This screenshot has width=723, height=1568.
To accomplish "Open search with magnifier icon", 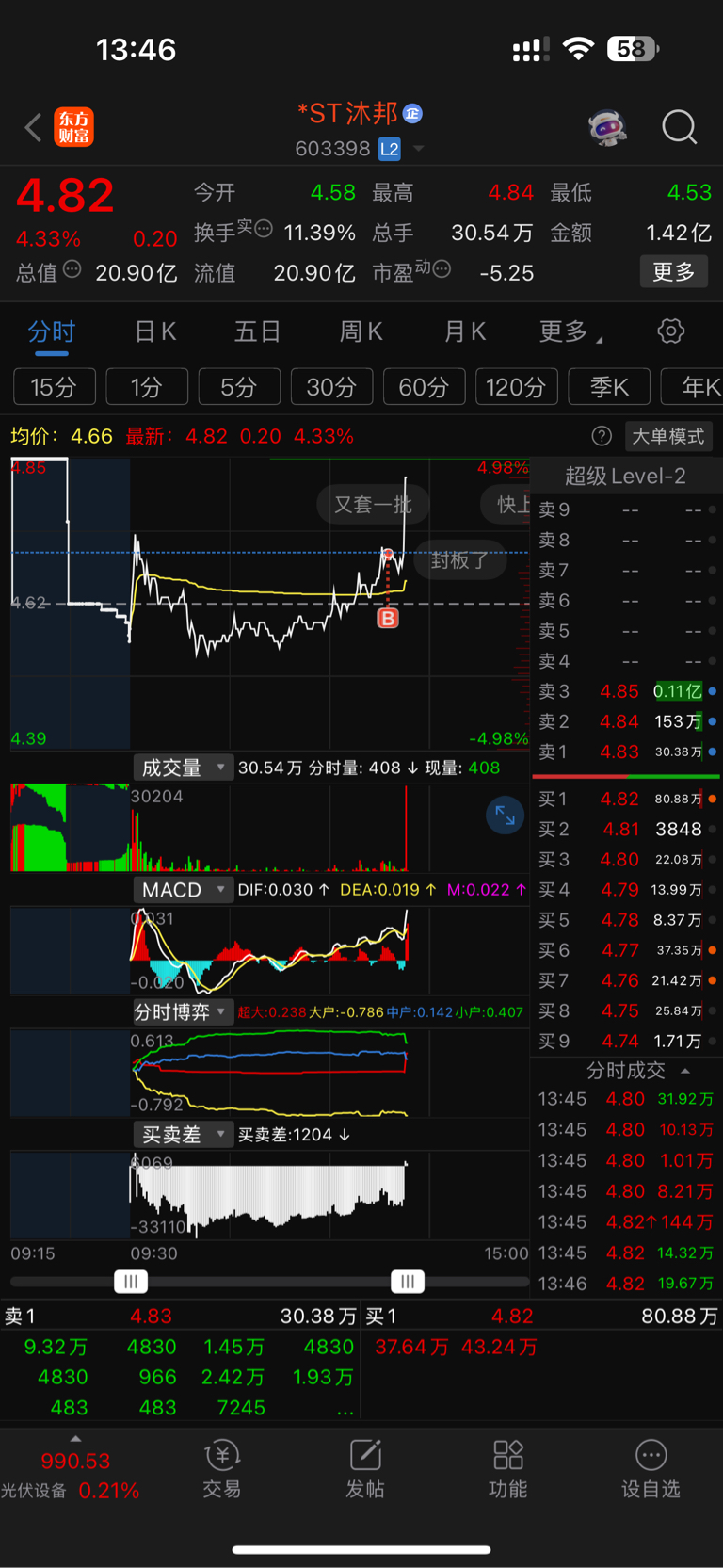I will pos(679,127).
